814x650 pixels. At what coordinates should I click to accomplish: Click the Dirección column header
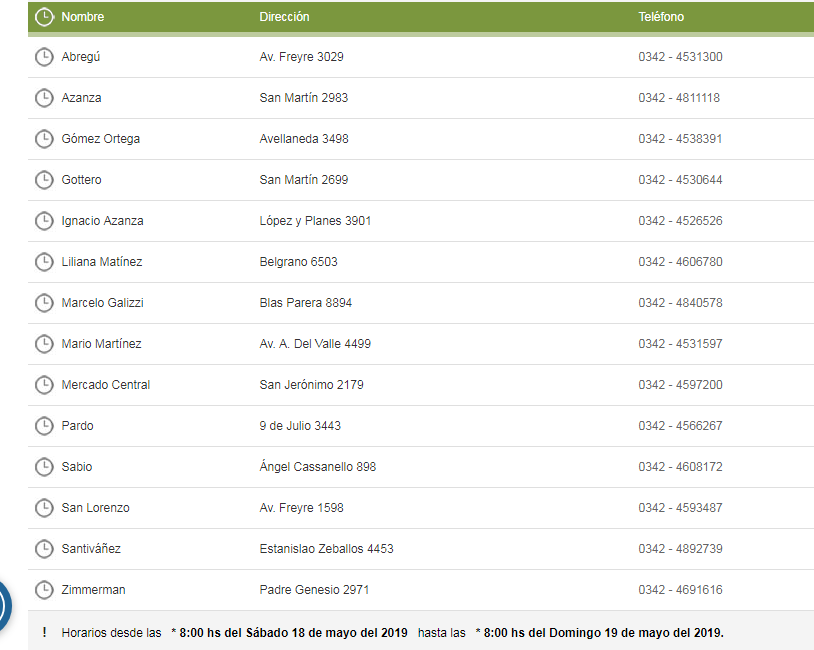pyautogui.click(x=284, y=17)
